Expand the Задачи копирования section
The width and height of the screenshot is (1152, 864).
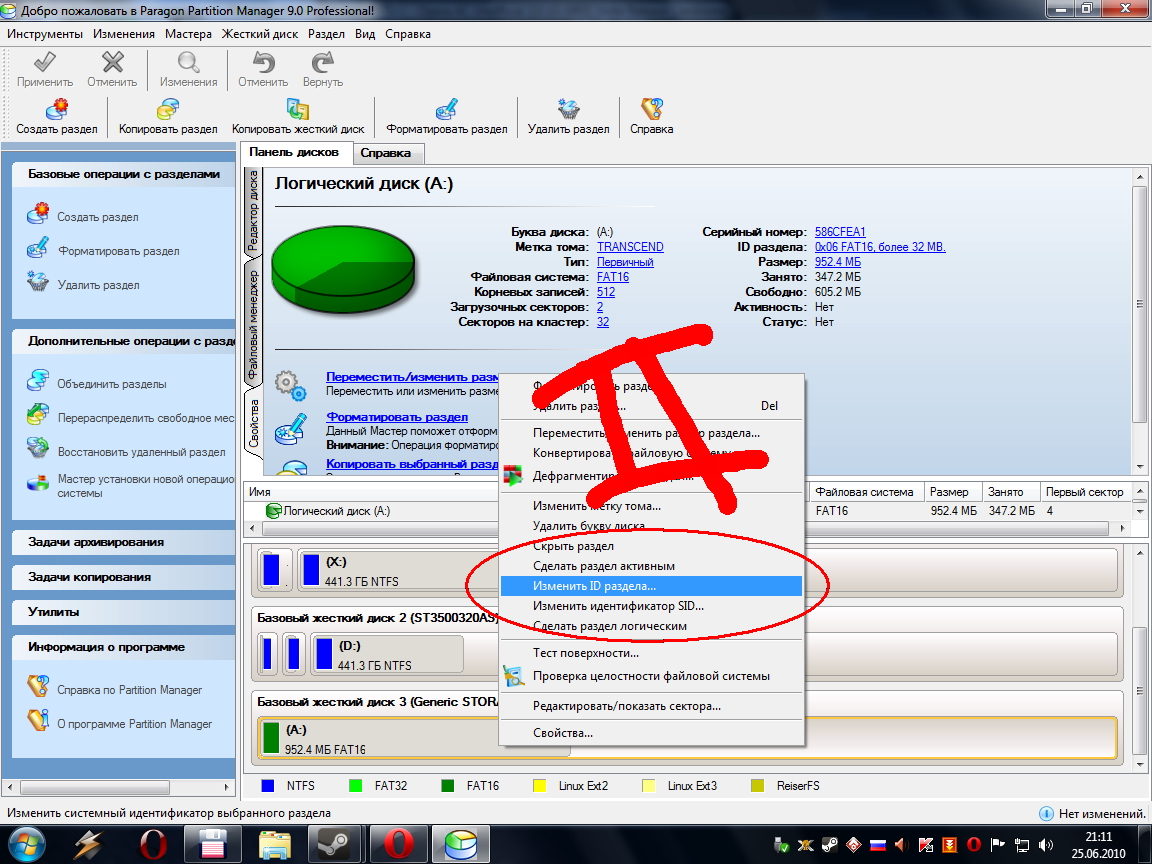point(123,577)
